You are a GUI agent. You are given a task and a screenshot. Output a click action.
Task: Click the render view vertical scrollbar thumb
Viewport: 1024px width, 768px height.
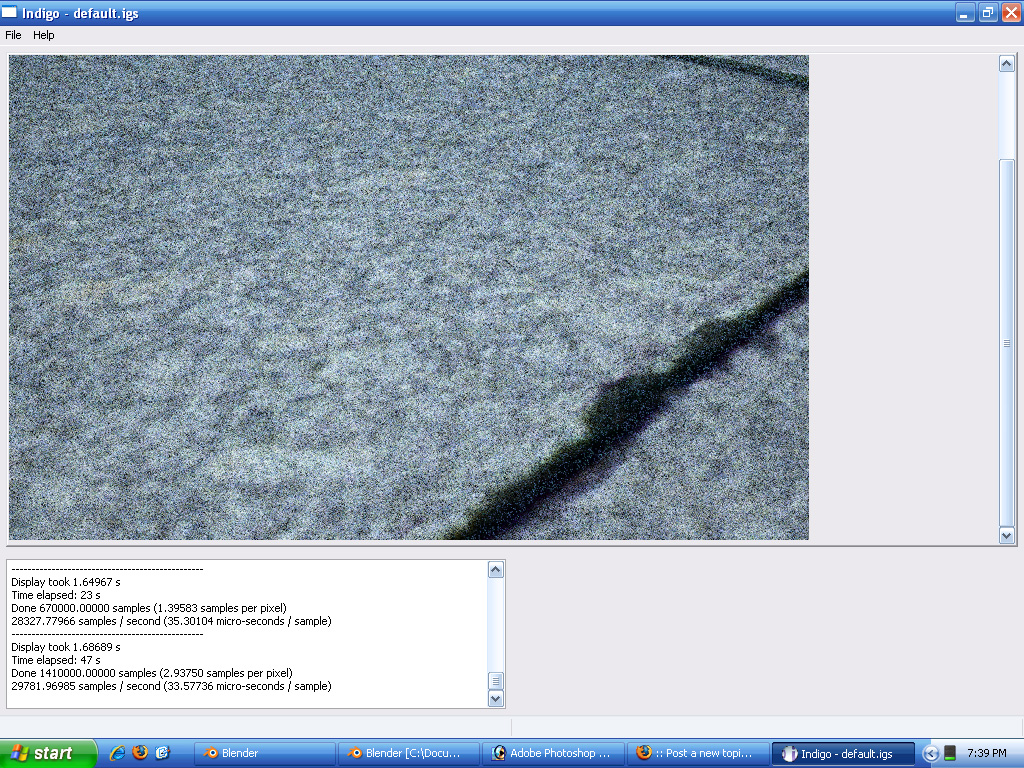point(1006,343)
